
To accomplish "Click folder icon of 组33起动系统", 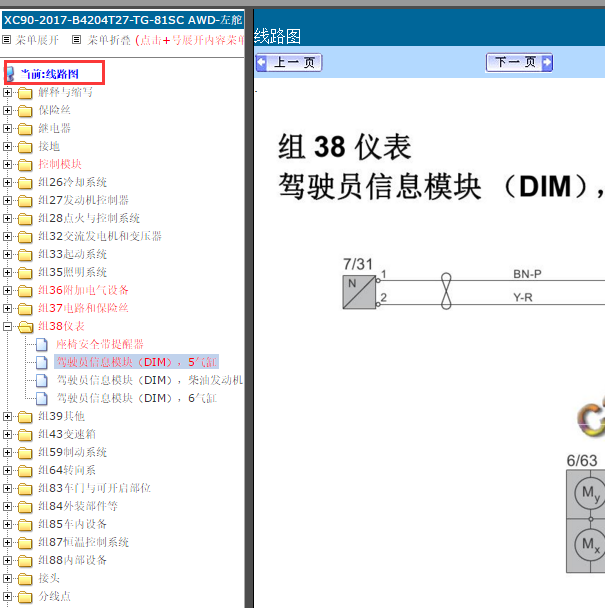I will [25, 255].
